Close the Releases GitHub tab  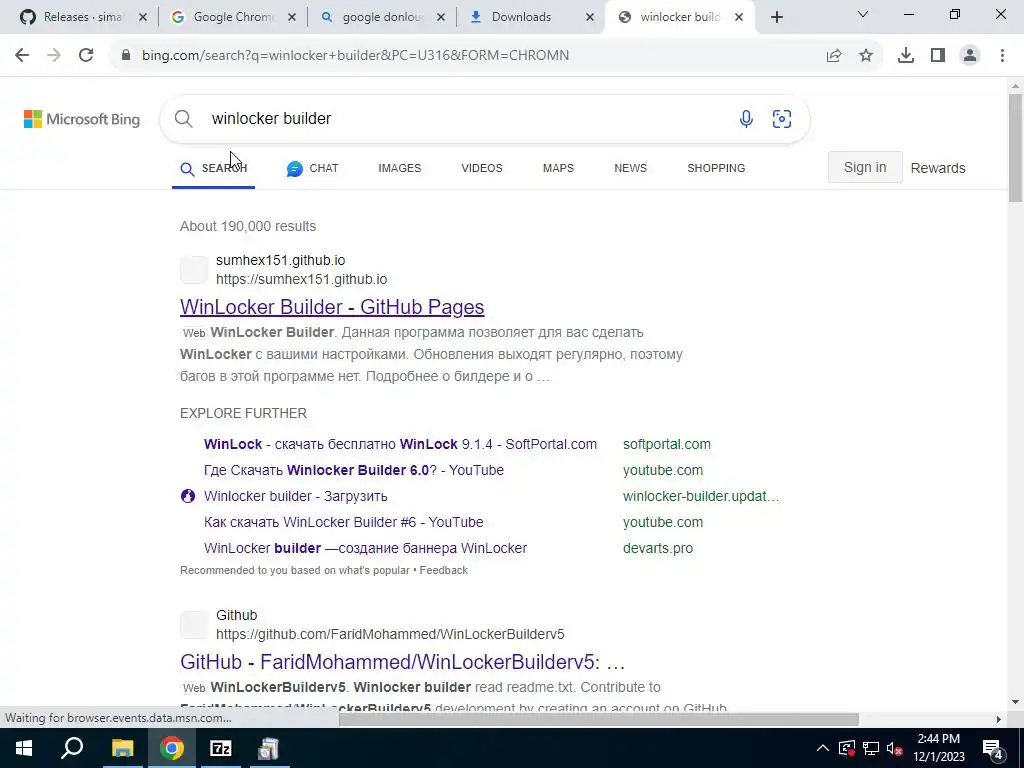click(143, 18)
